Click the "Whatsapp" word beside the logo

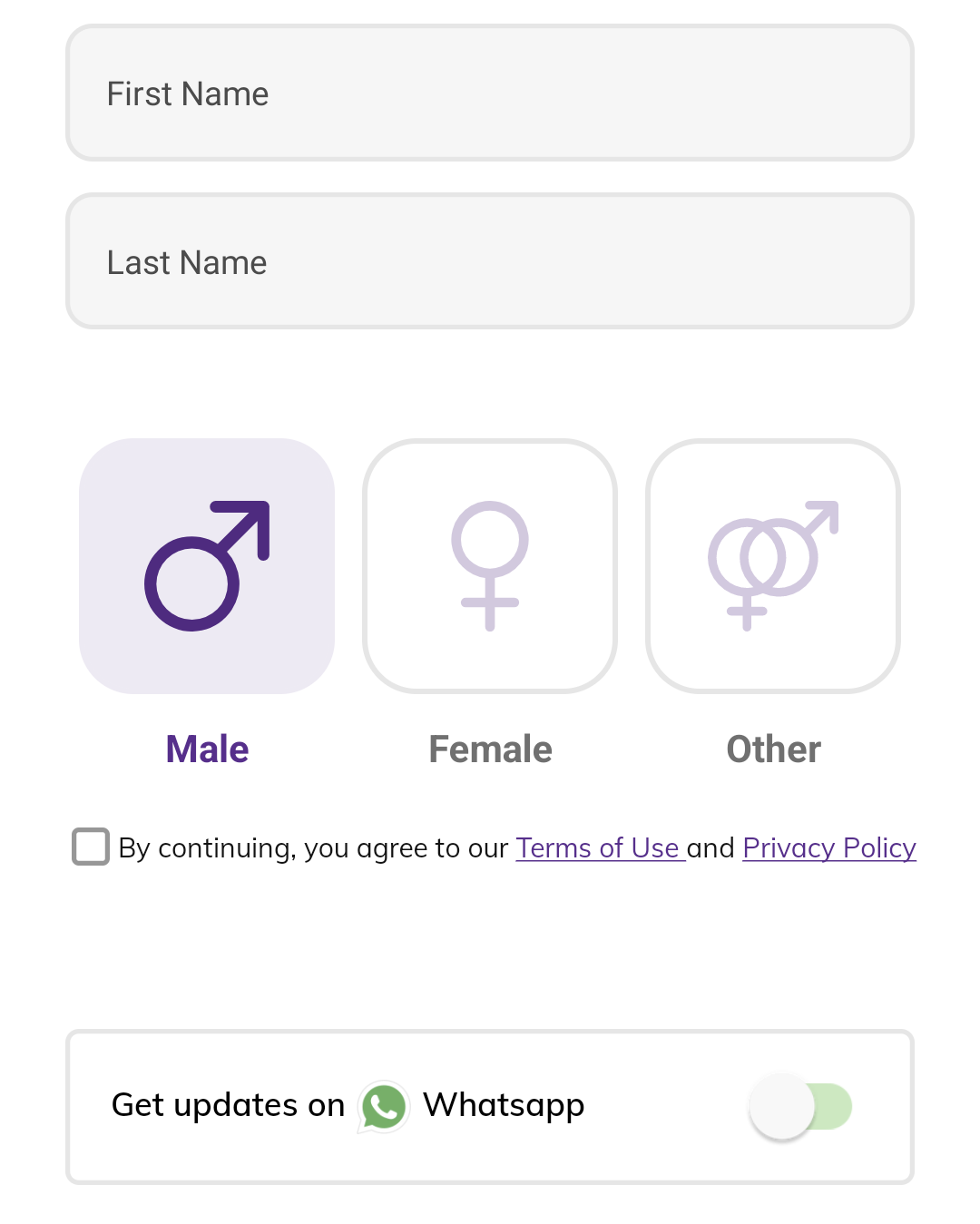pos(504,1105)
